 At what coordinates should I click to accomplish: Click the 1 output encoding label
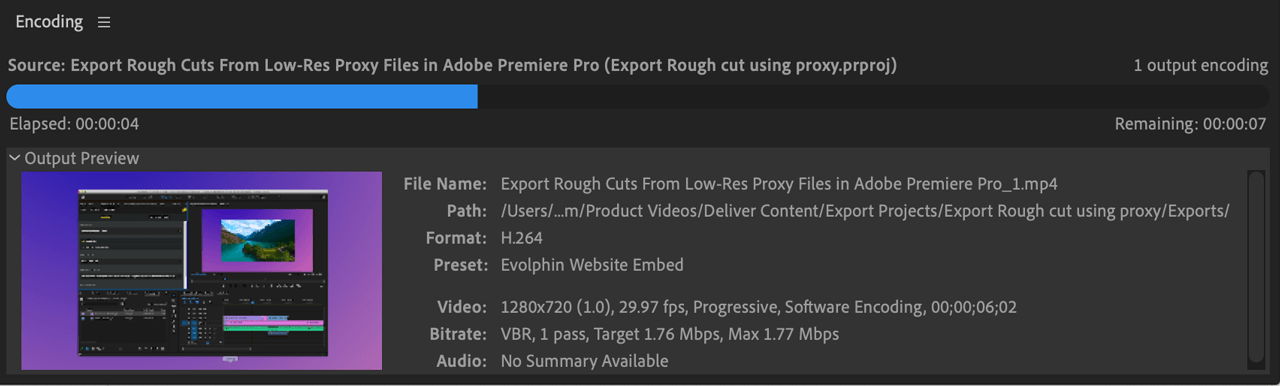(1200, 65)
